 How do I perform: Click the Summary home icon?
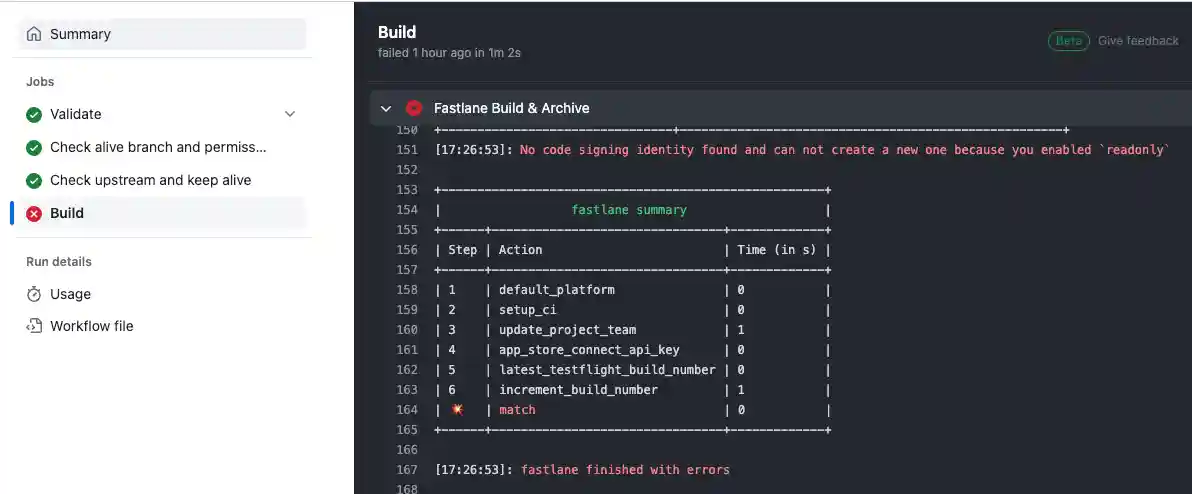click(34, 34)
